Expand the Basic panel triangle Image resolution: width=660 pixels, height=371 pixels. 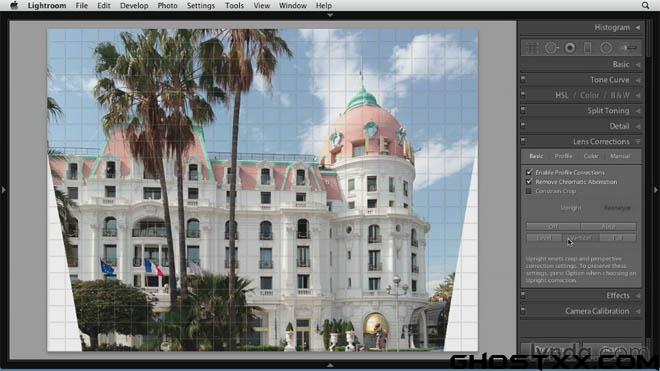pyautogui.click(x=638, y=64)
